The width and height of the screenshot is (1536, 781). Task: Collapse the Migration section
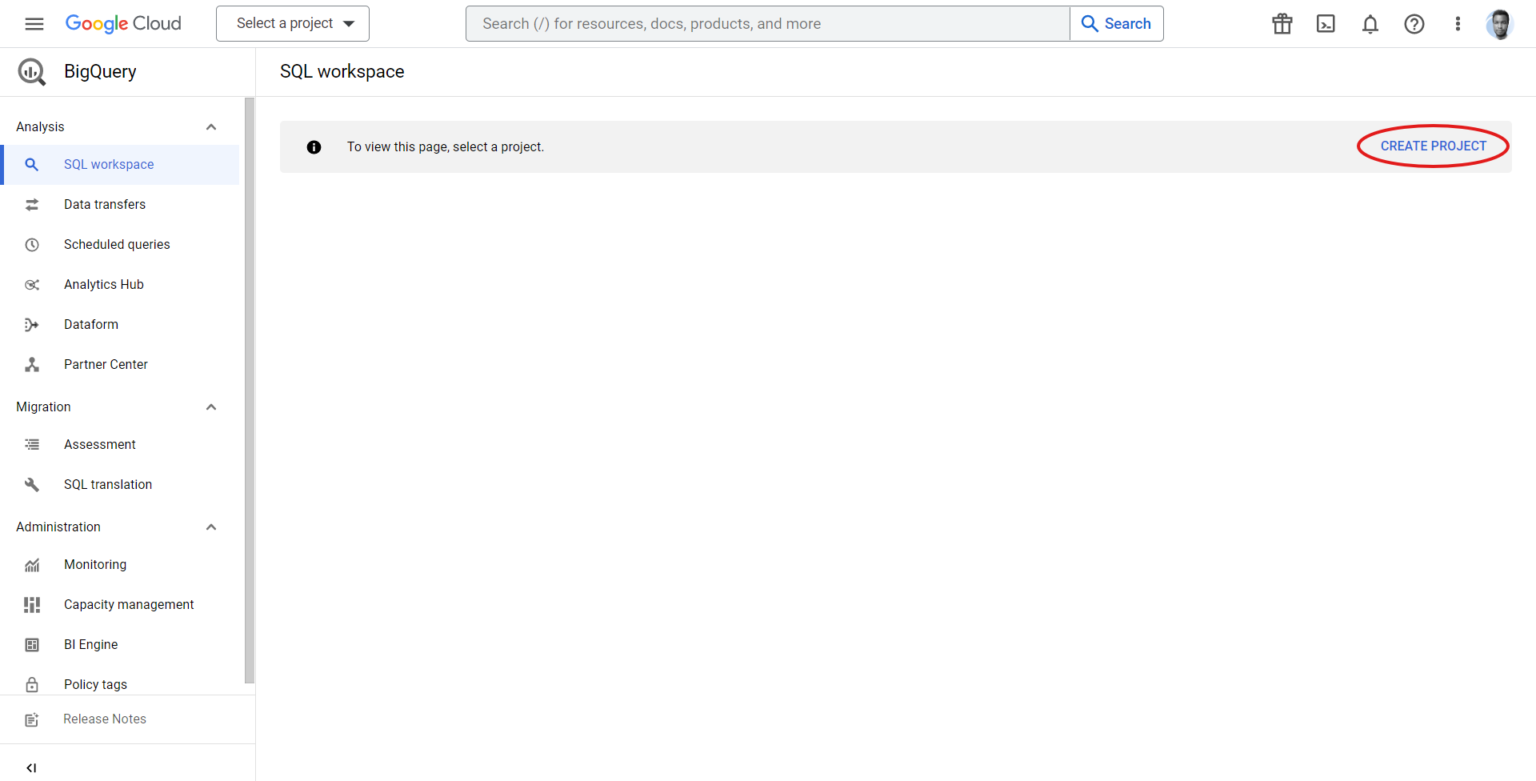pos(211,406)
